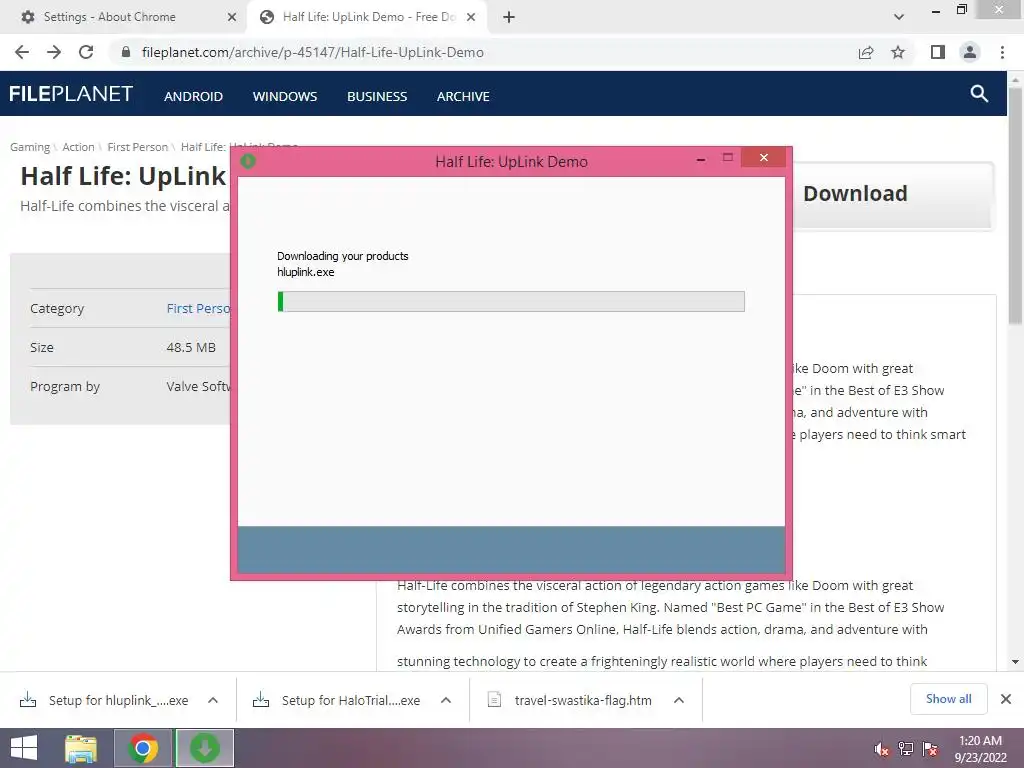Click the Action Center flag tray icon
The height and width of the screenshot is (768, 1024).
pyautogui.click(x=930, y=749)
